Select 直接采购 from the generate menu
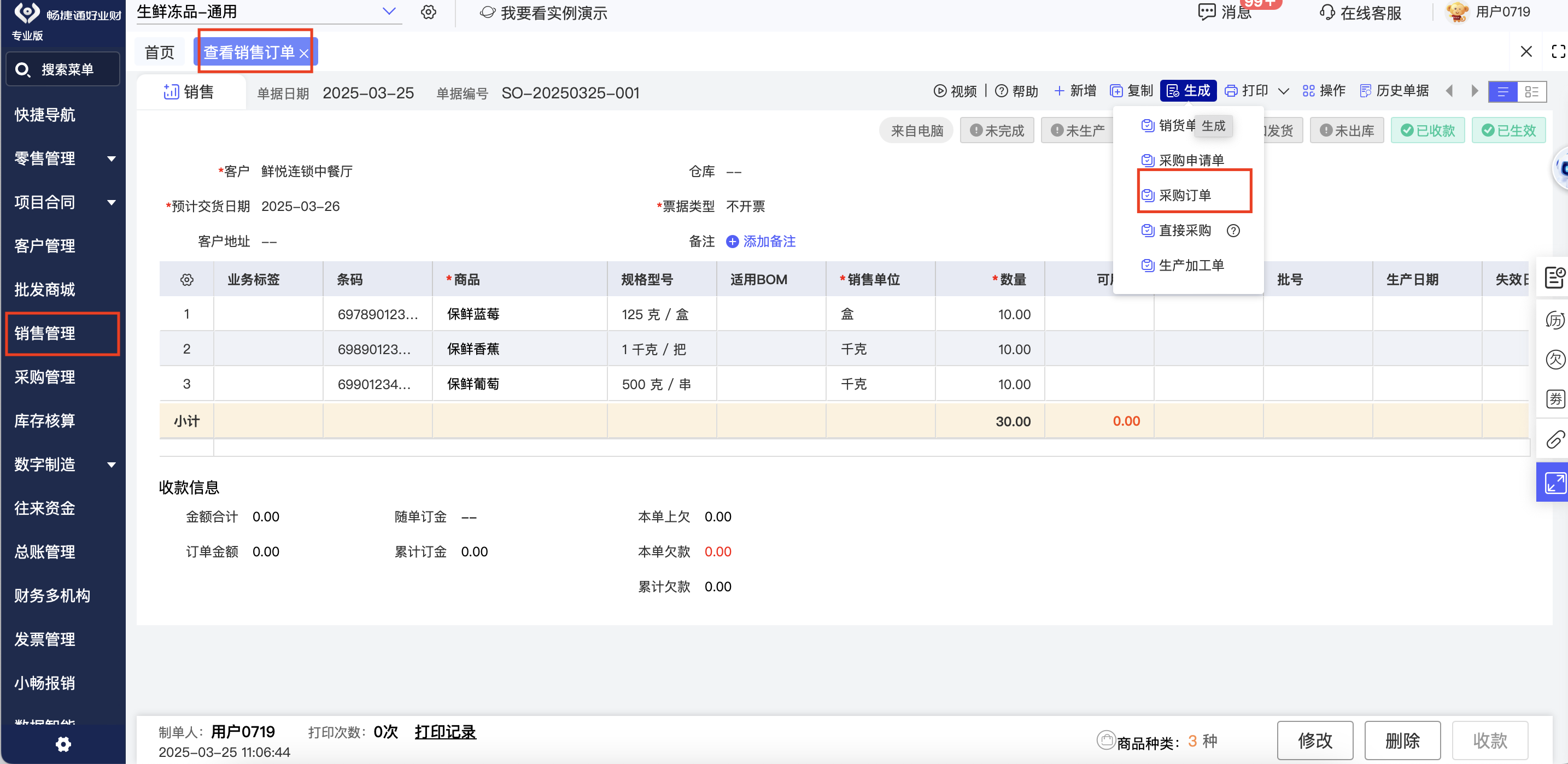Screen dimensions: 1568x764 [x=1176, y=231]
